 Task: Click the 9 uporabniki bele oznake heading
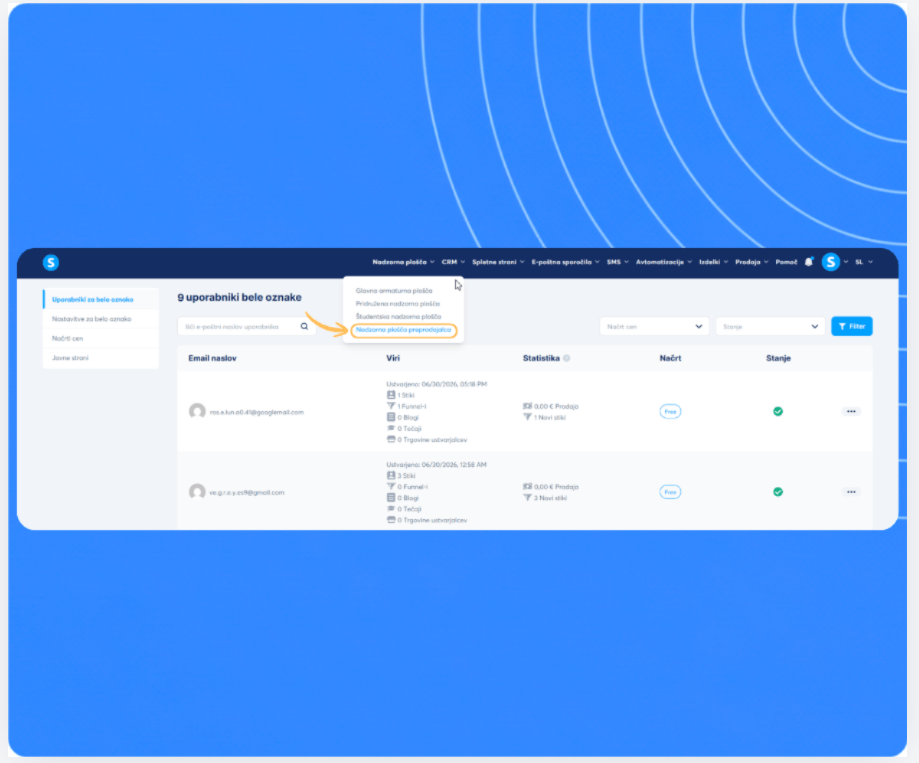click(x=239, y=297)
